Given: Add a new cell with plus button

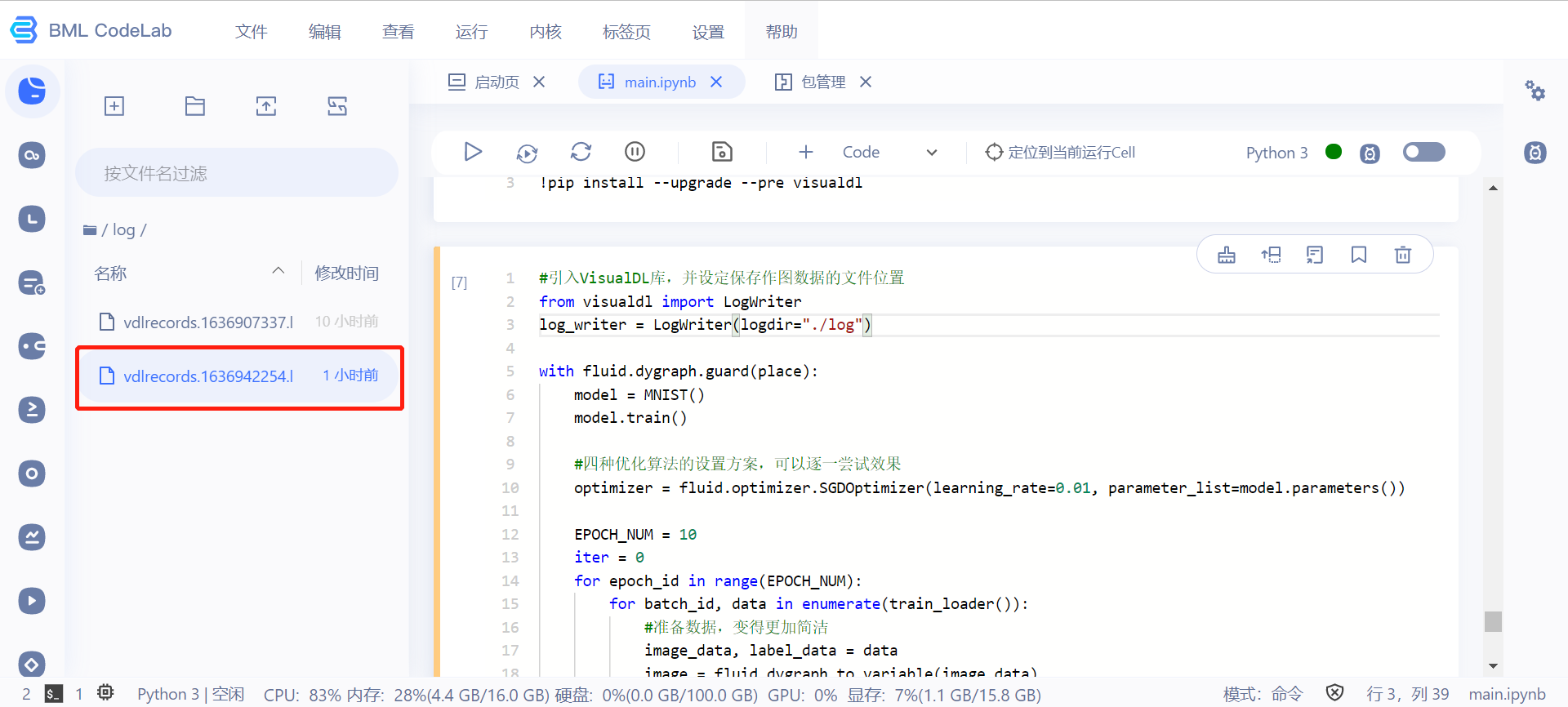Looking at the screenshot, I should click(806, 152).
